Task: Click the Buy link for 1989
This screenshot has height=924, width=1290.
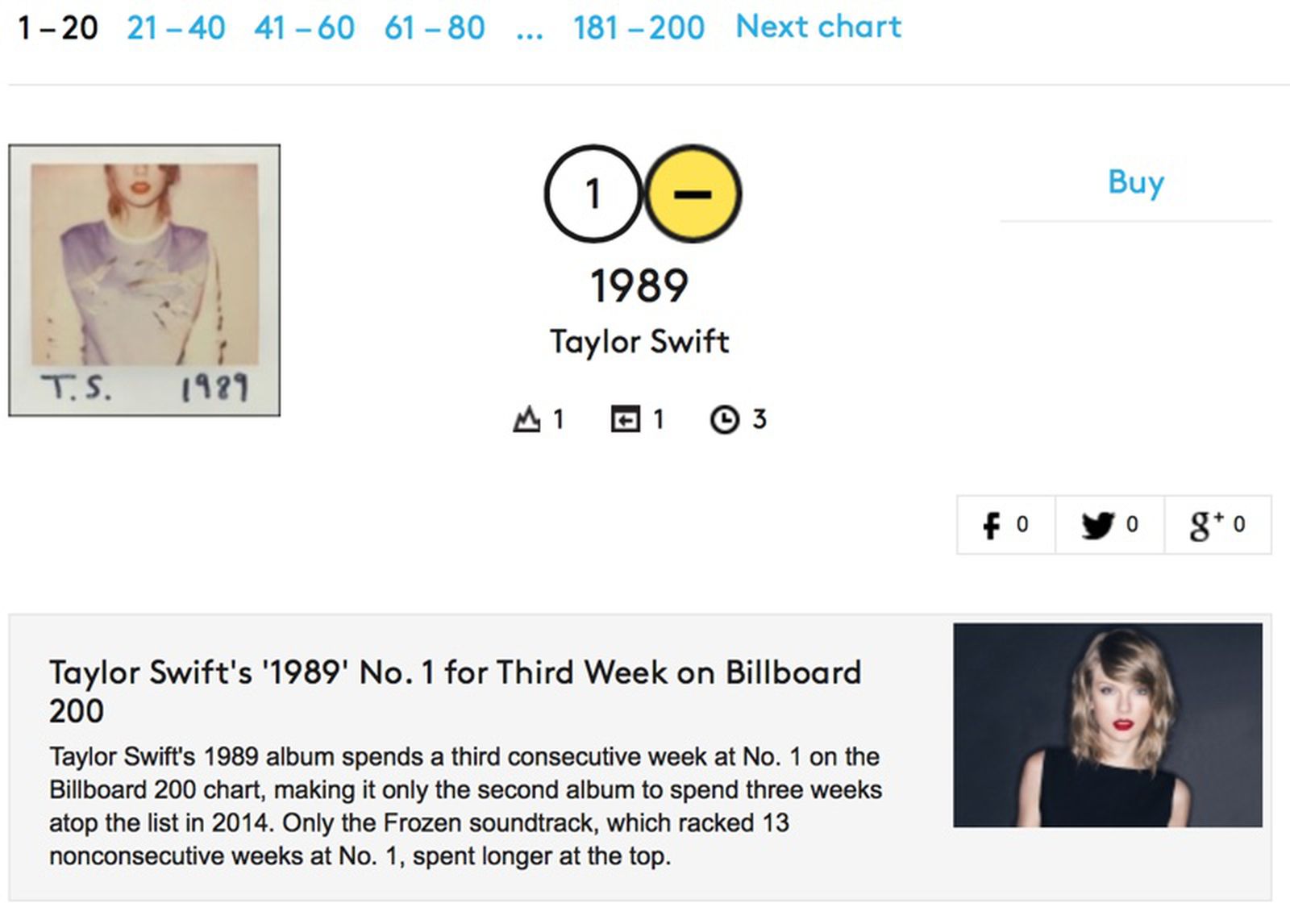Action: [x=1135, y=182]
